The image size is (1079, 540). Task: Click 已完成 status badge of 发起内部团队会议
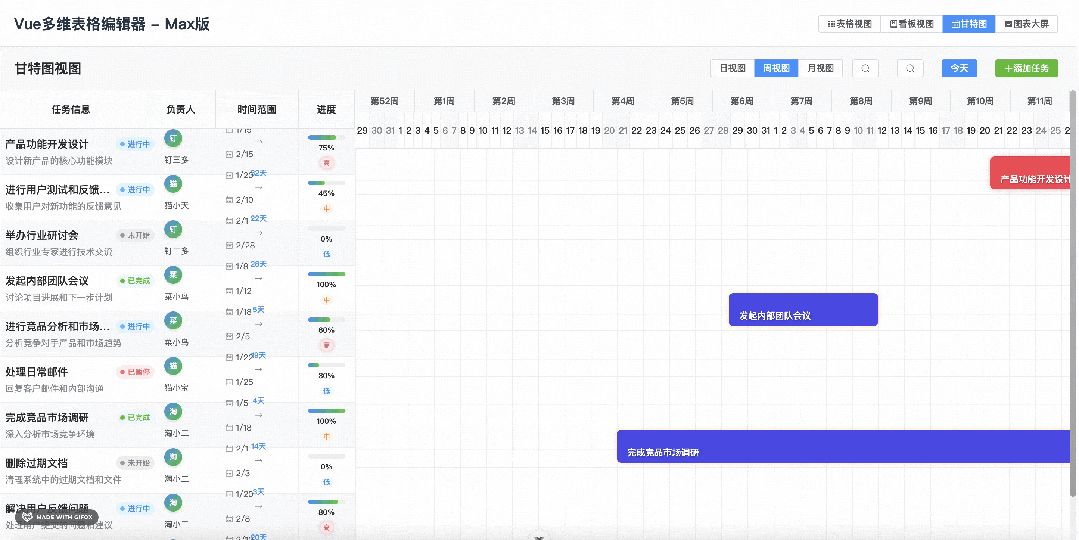(135, 281)
